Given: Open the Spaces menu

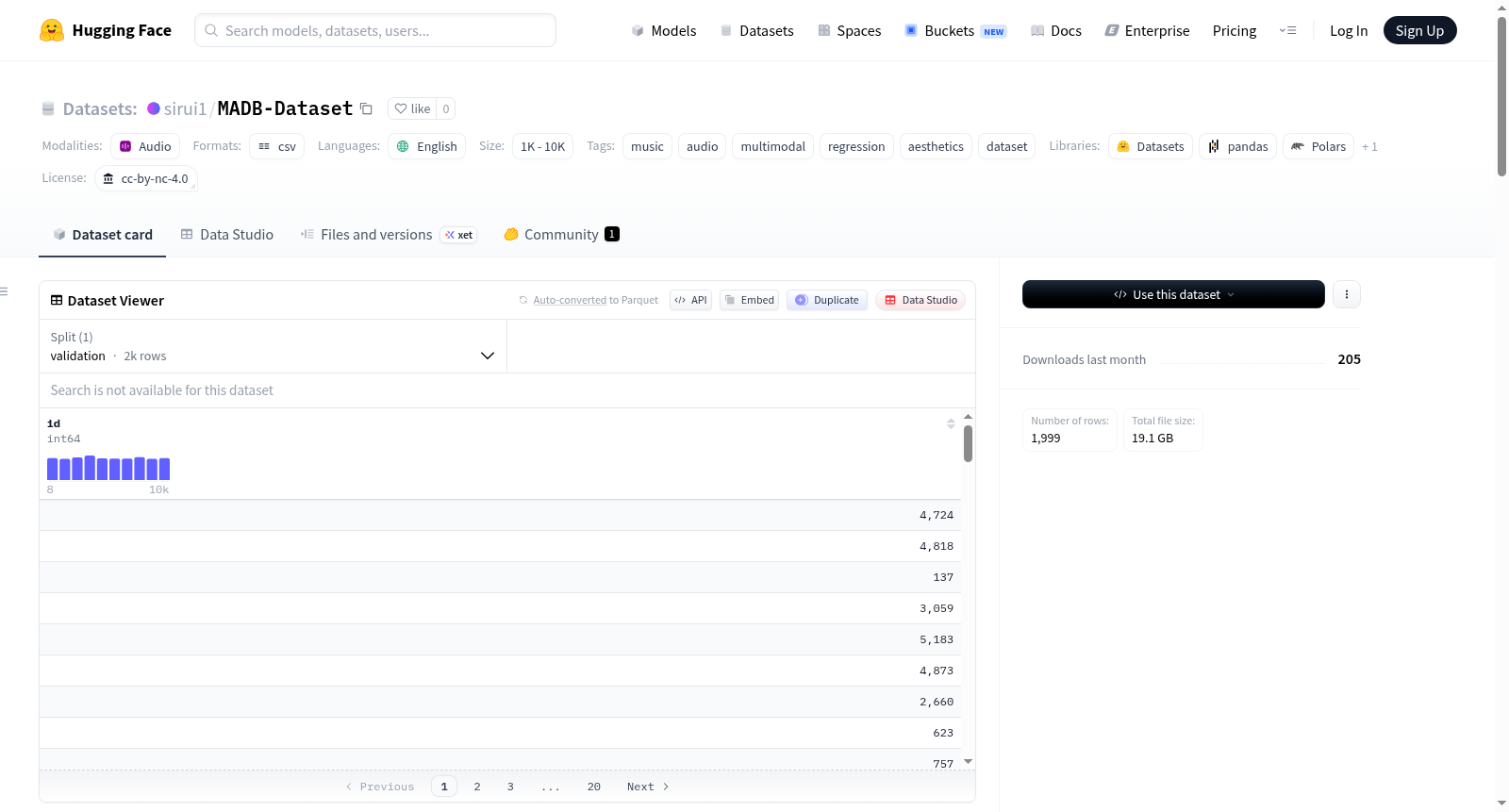Looking at the screenshot, I should tap(850, 30).
